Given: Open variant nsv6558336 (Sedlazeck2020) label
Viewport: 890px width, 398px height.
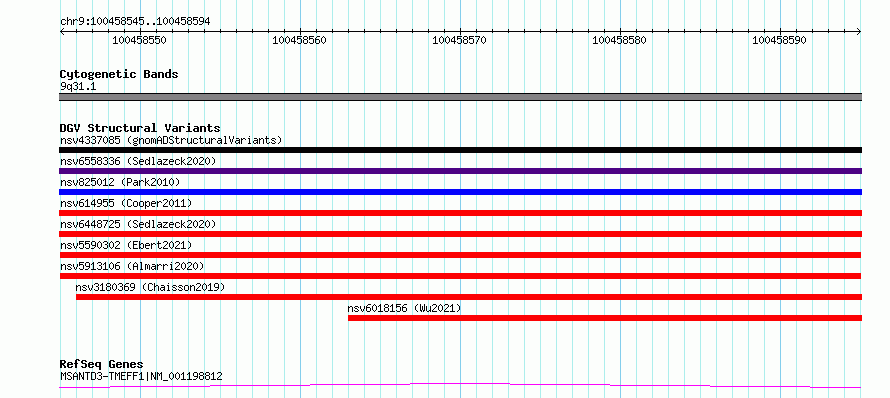Looking at the screenshot, I should [x=138, y=161].
